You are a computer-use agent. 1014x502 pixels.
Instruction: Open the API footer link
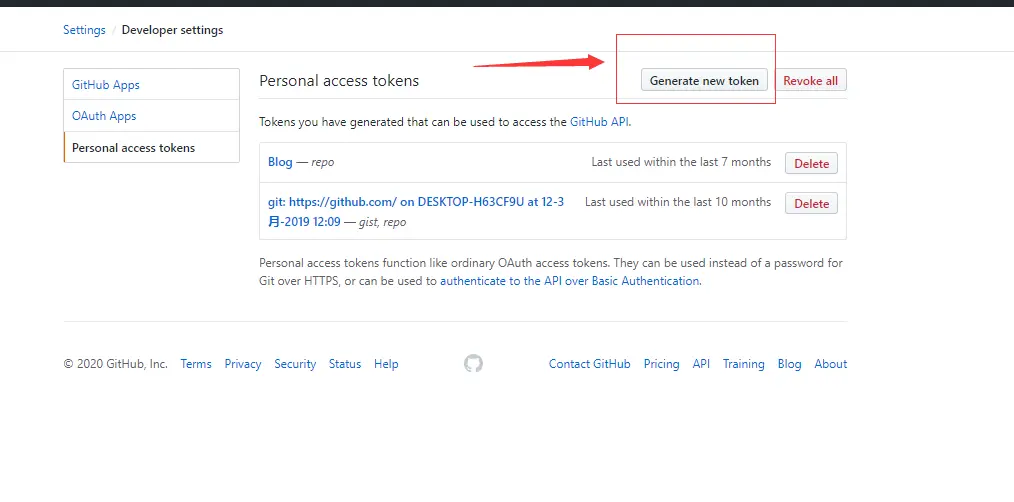[701, 364]
